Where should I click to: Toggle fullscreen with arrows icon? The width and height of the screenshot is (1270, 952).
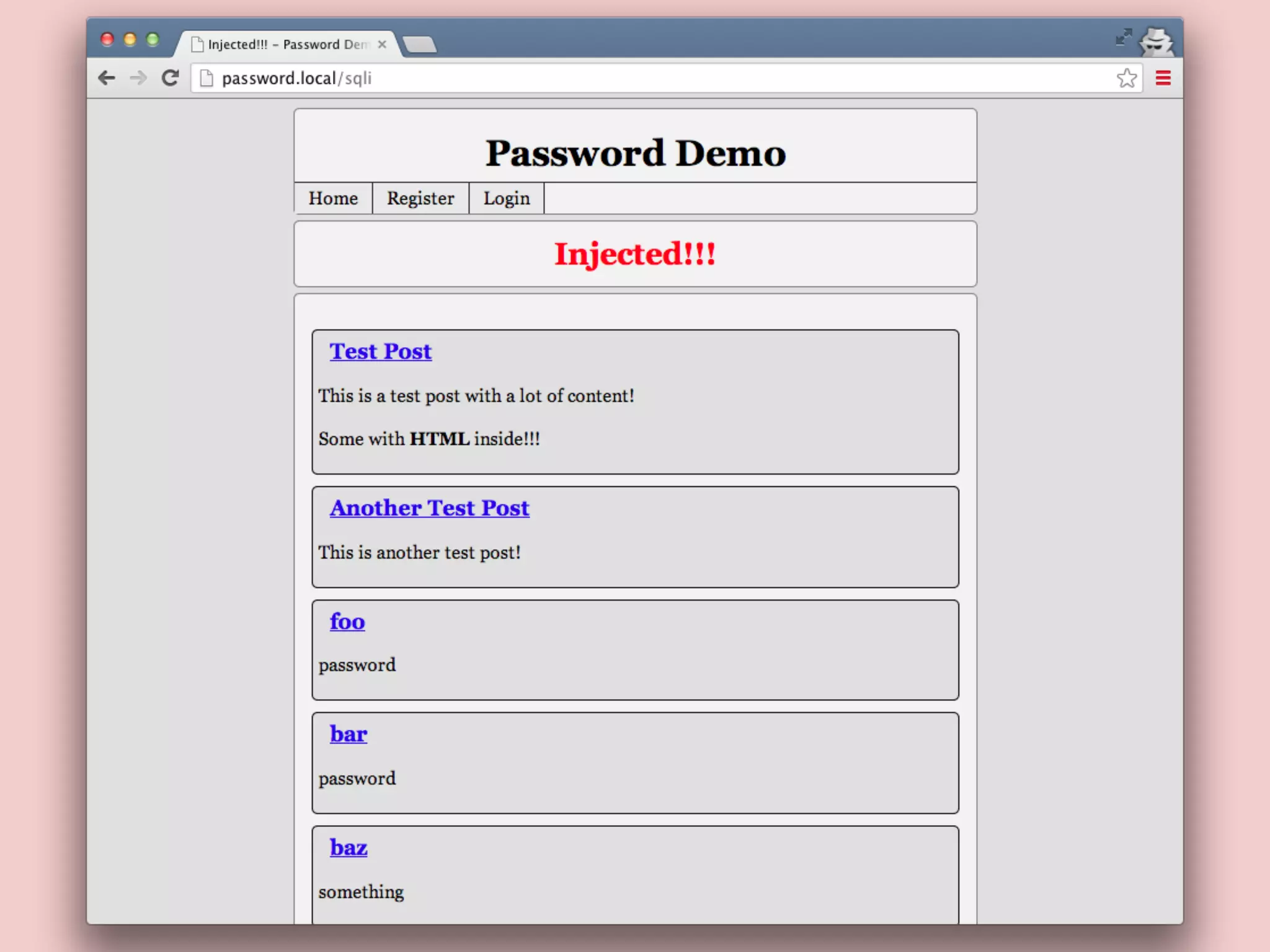[x=1123, y=37]
